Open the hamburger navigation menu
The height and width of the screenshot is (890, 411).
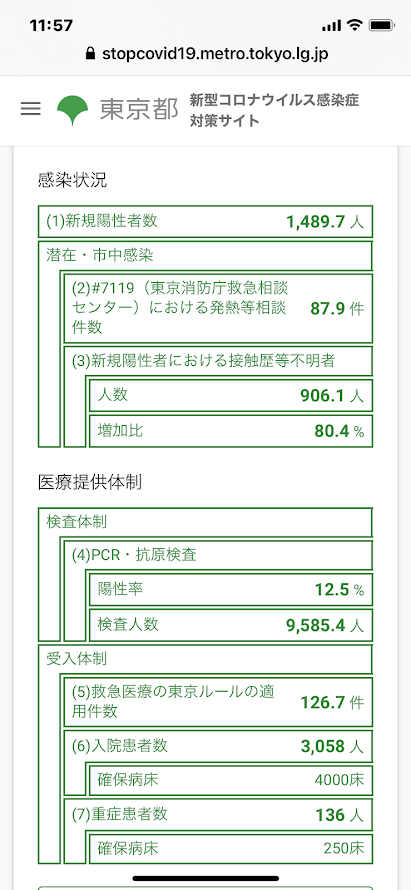[31, 109]
